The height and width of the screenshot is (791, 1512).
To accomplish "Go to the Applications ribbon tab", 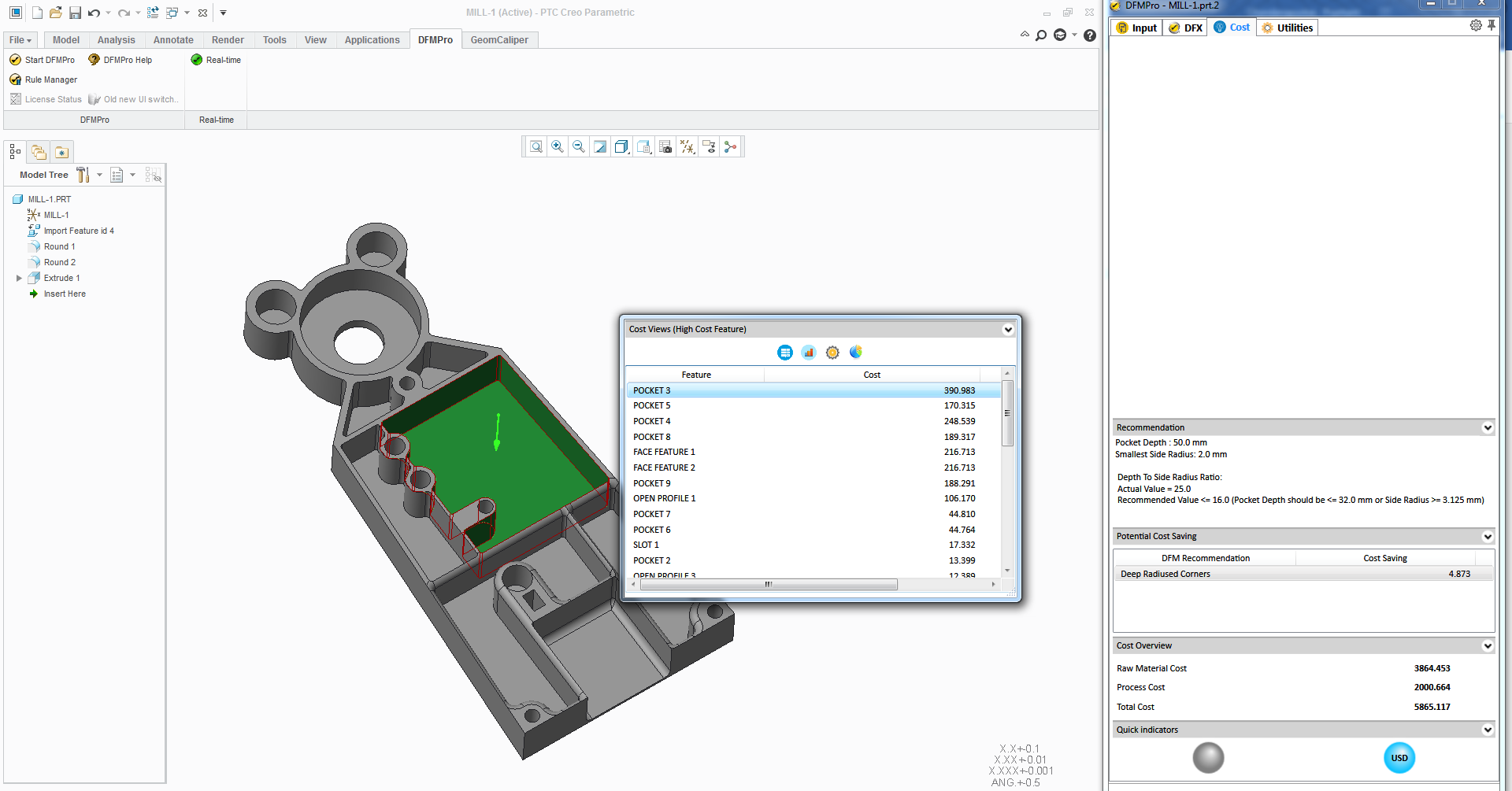I will coord(372,40).
